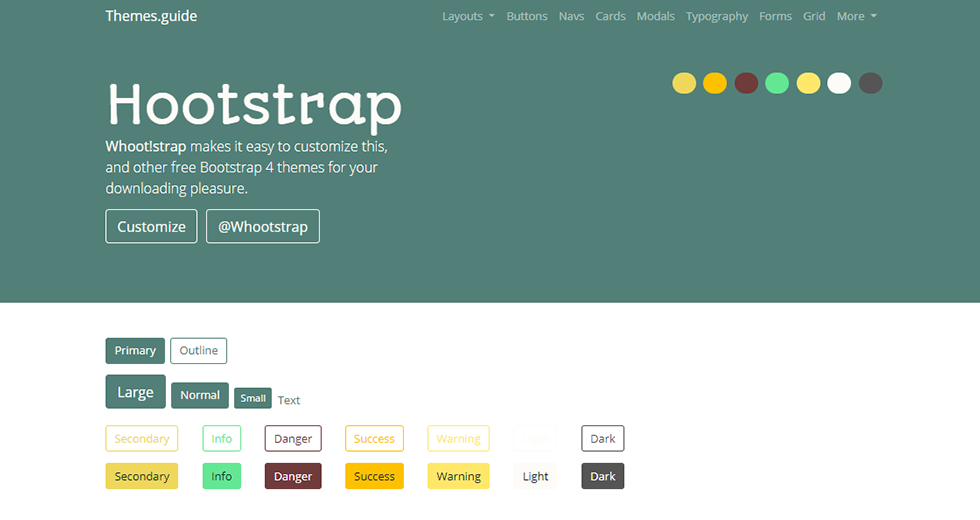Click the Text link button

[x=289, y=400]
